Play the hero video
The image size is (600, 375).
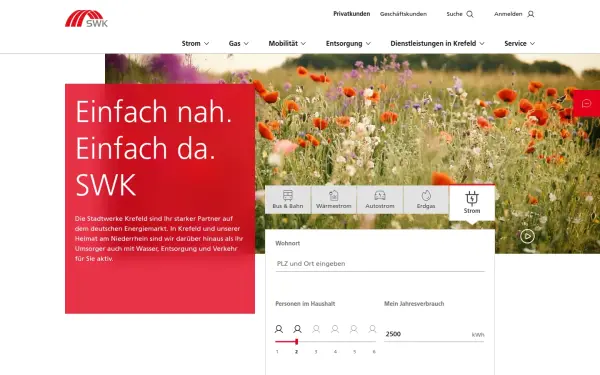pyautogui.click(x=527, y=236)
